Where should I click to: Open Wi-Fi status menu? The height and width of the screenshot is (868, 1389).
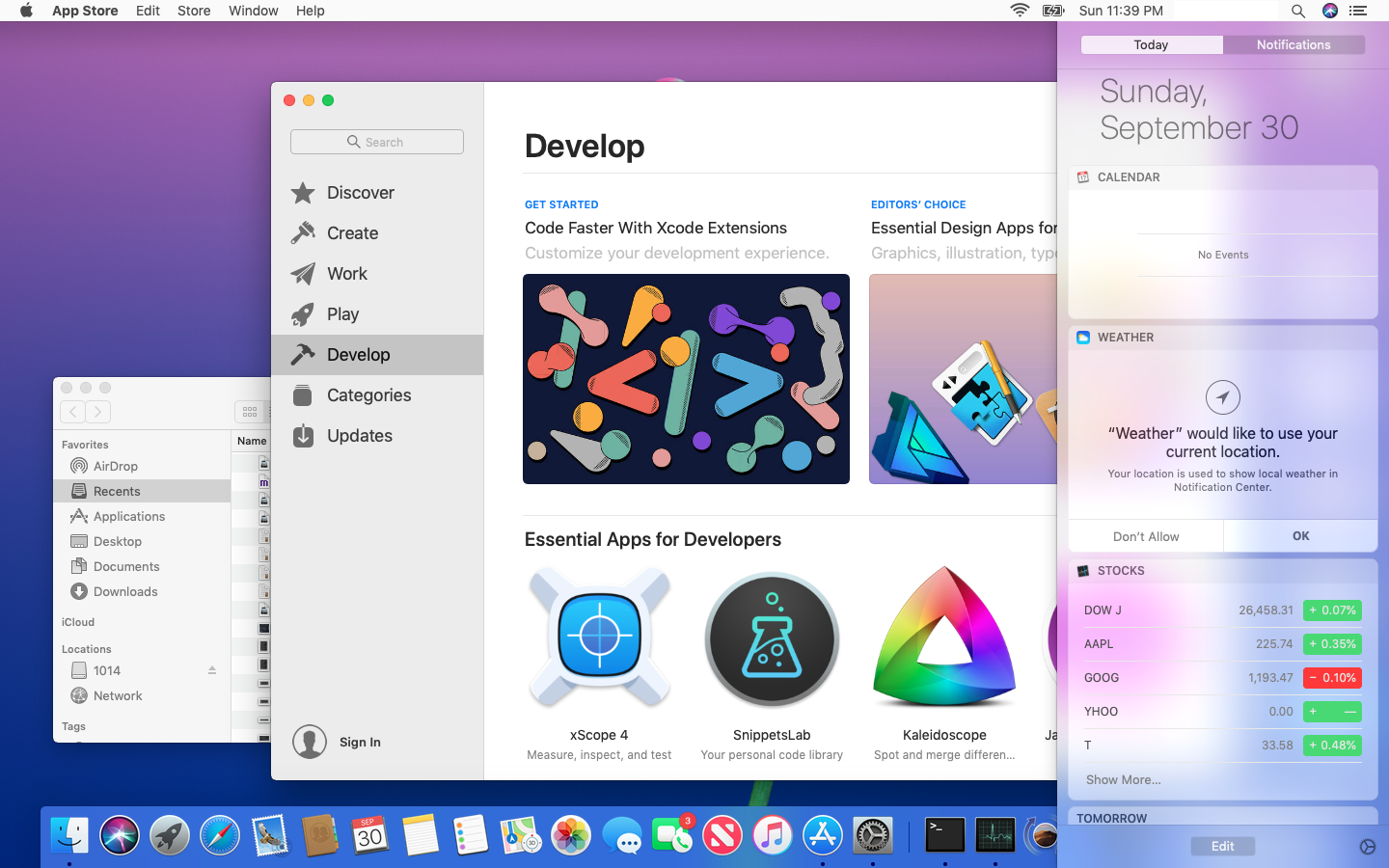1020,11
